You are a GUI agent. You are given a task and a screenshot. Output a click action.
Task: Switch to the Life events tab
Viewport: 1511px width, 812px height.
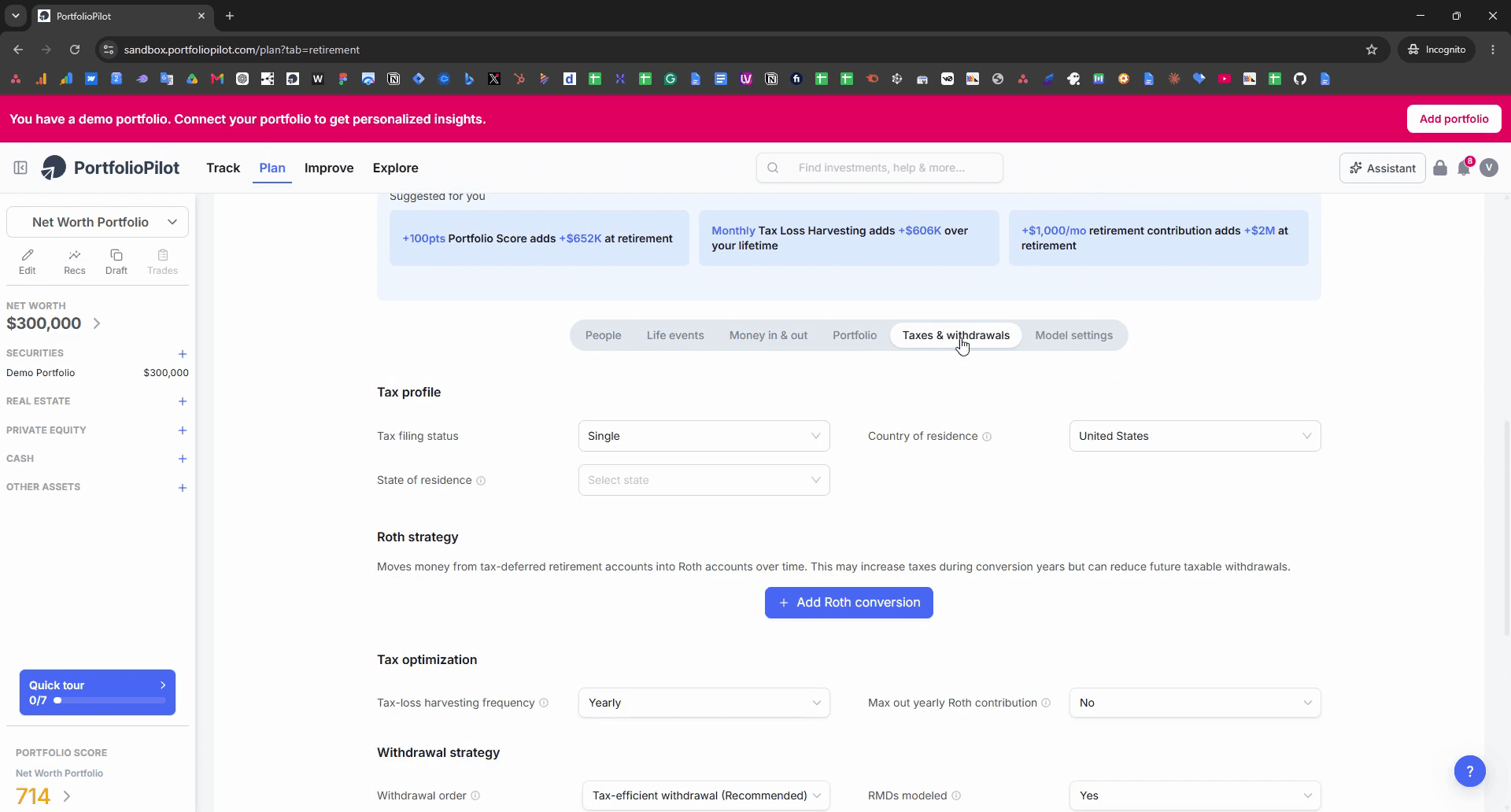[675, 335]
